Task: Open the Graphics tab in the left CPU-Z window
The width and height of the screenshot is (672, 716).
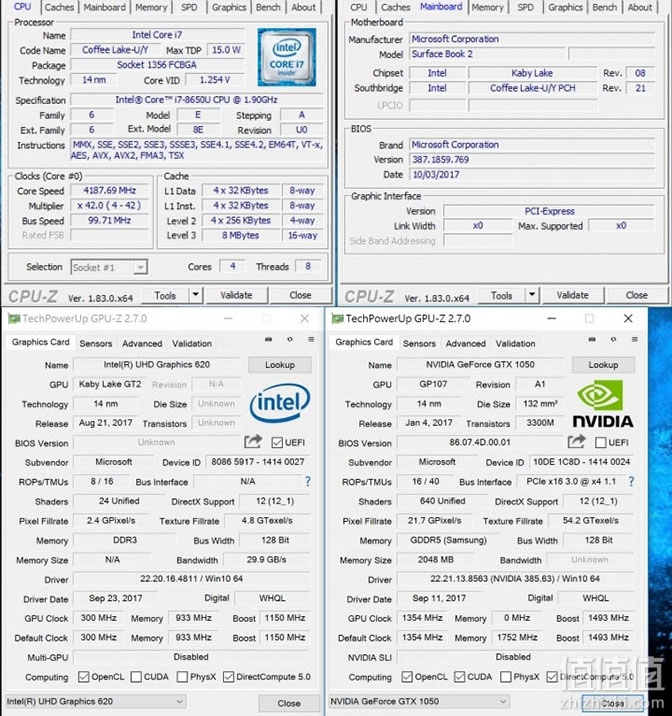Action: (x=229, y=7)
